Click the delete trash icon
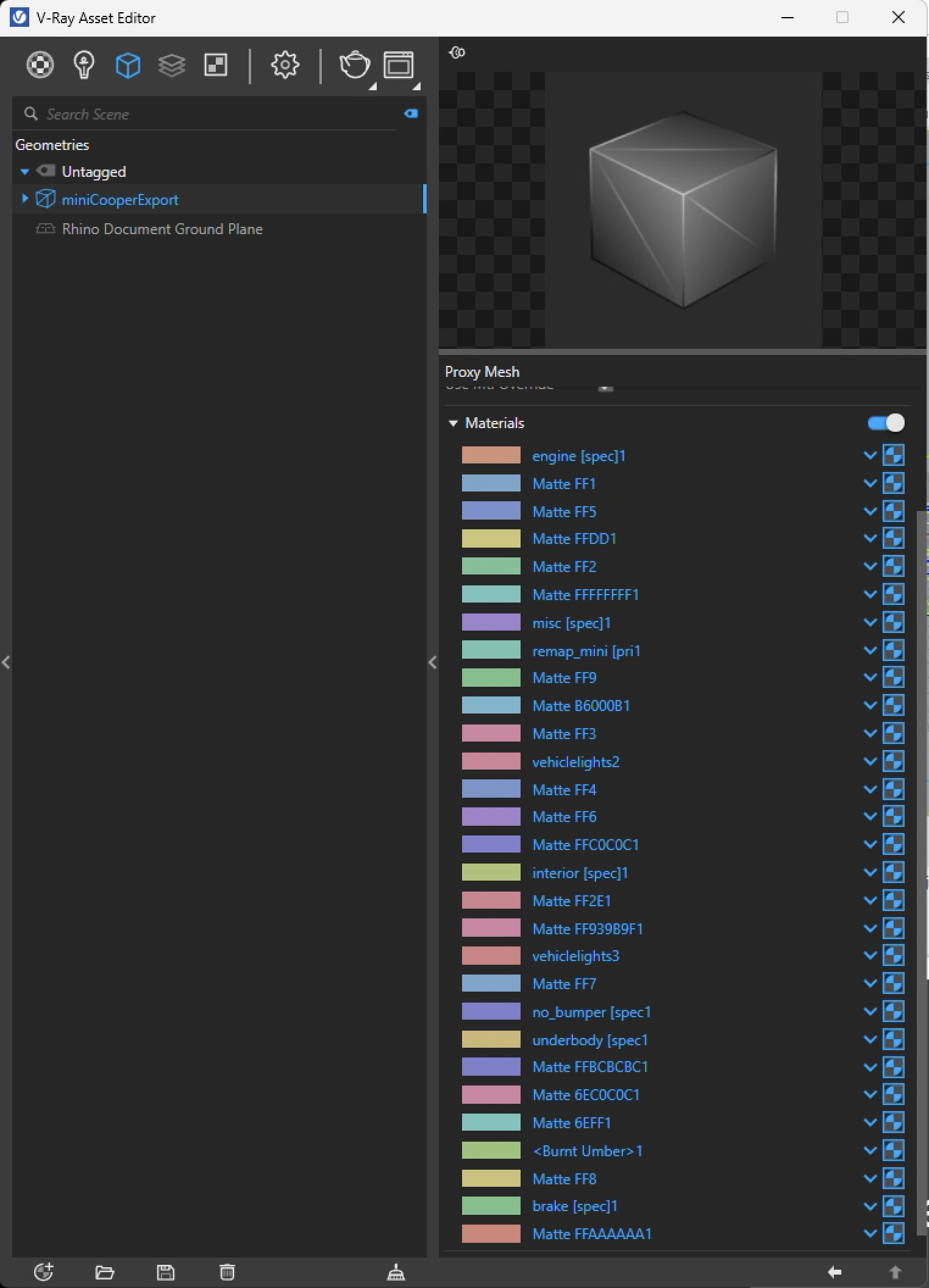This screenshot has height=1288, width=929. tap(227, 1272)
